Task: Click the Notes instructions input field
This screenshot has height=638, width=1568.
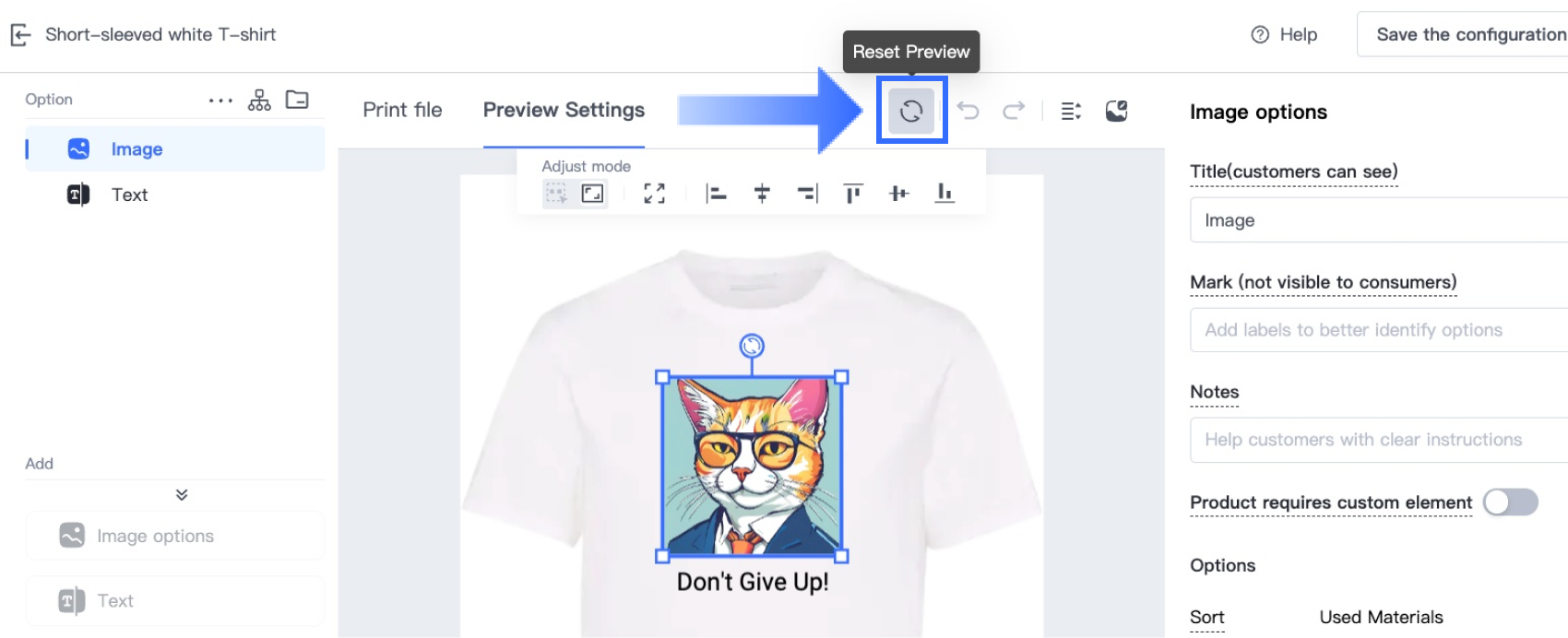Action: pos(1379,440)
